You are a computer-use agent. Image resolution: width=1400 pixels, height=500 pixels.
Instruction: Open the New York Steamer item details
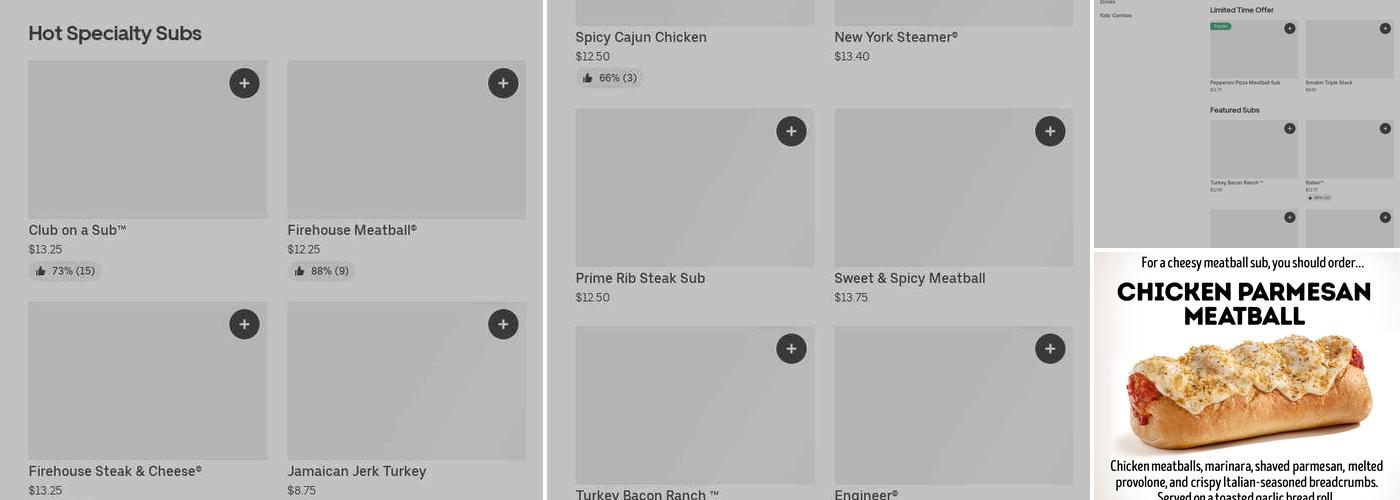896,38
